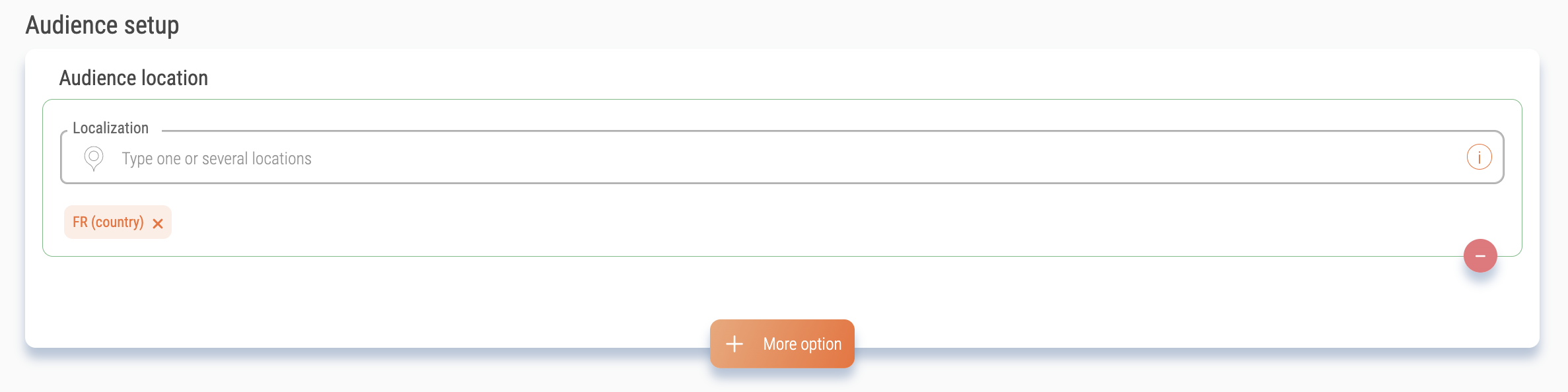Show location help using the circled i icon

click(x=1479, y=157)
